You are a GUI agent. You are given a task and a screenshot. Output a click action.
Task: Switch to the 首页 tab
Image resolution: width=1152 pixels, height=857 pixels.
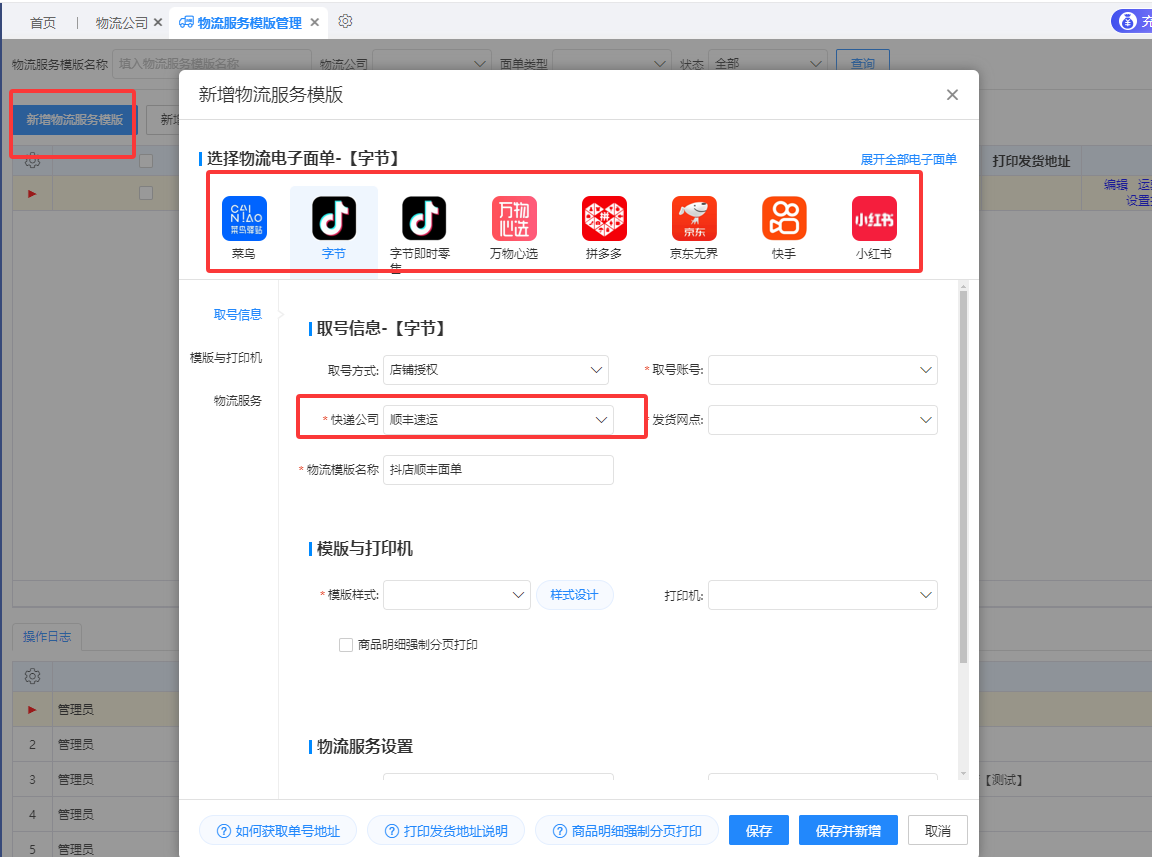pos(43,23)
